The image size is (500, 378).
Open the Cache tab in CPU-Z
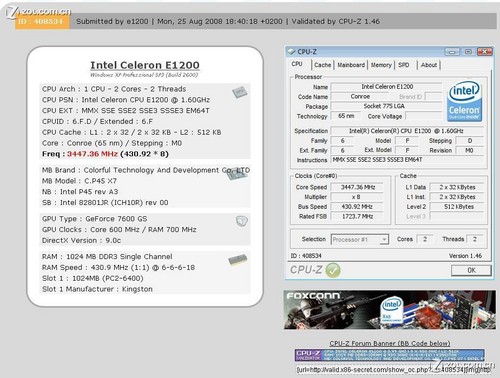click(323, 65)
